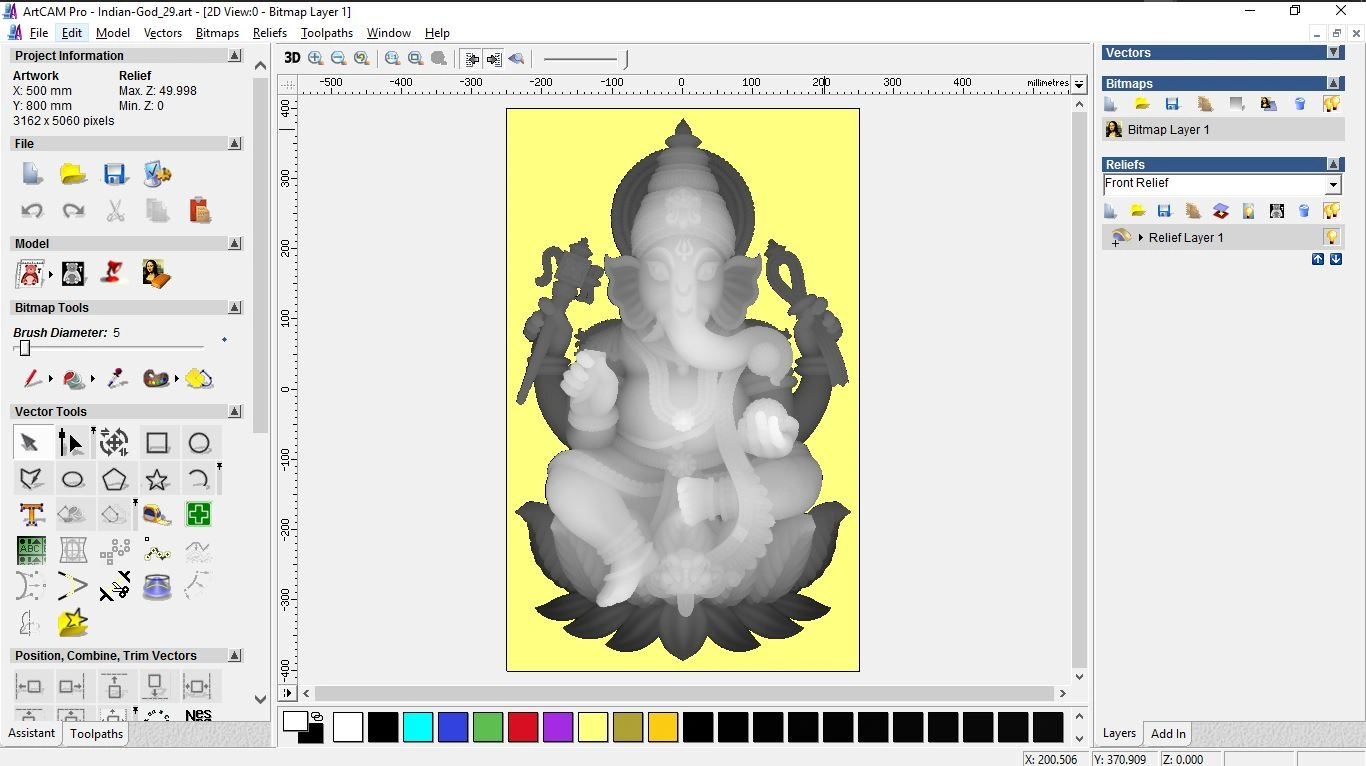Switch to the Add In tab
Image resolution: width=1366 pixels, height=766 pixels.
coord(1167,733)
